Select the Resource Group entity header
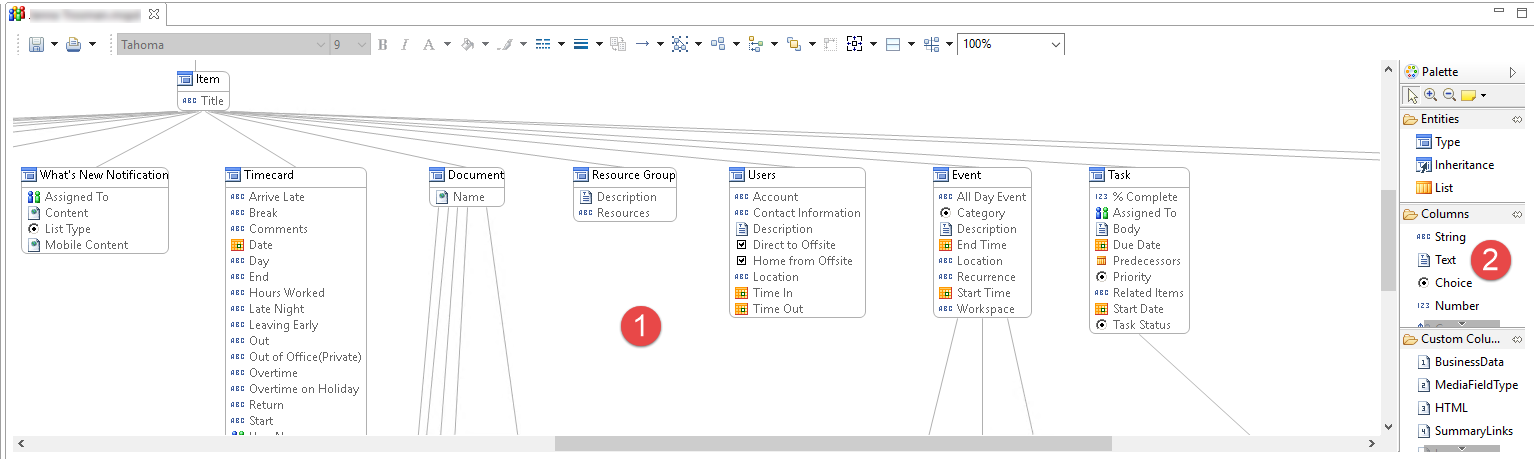1534x459 pixels. (625, 175)
